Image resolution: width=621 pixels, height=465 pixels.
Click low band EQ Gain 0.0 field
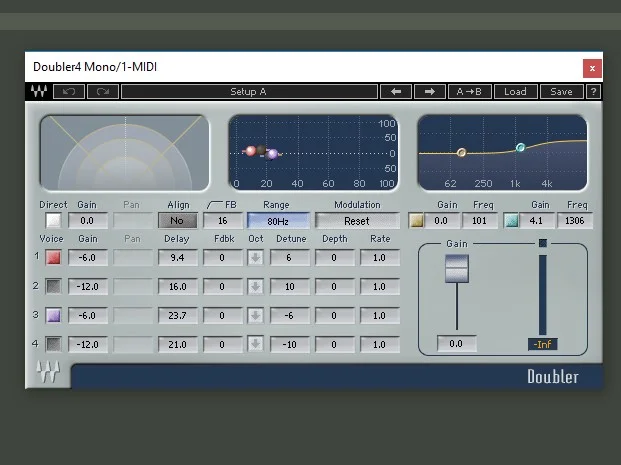point(442,221)
